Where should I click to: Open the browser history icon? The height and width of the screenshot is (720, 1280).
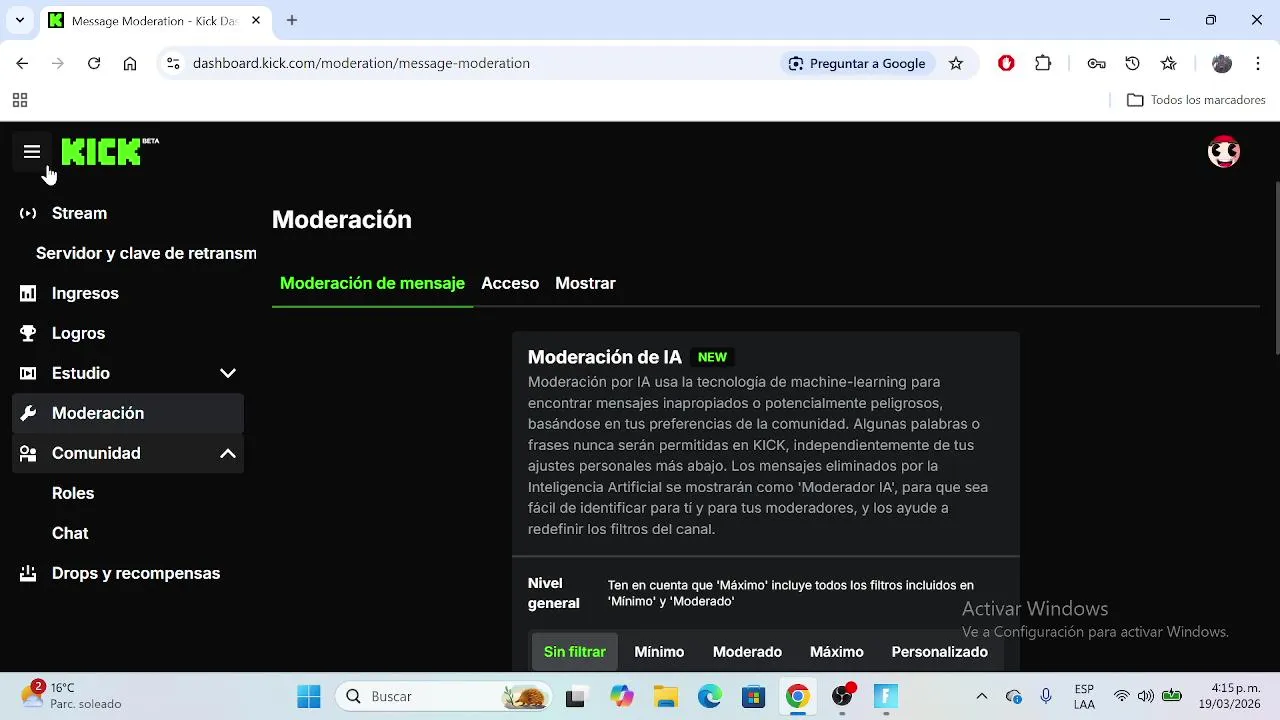[1132, 63]
